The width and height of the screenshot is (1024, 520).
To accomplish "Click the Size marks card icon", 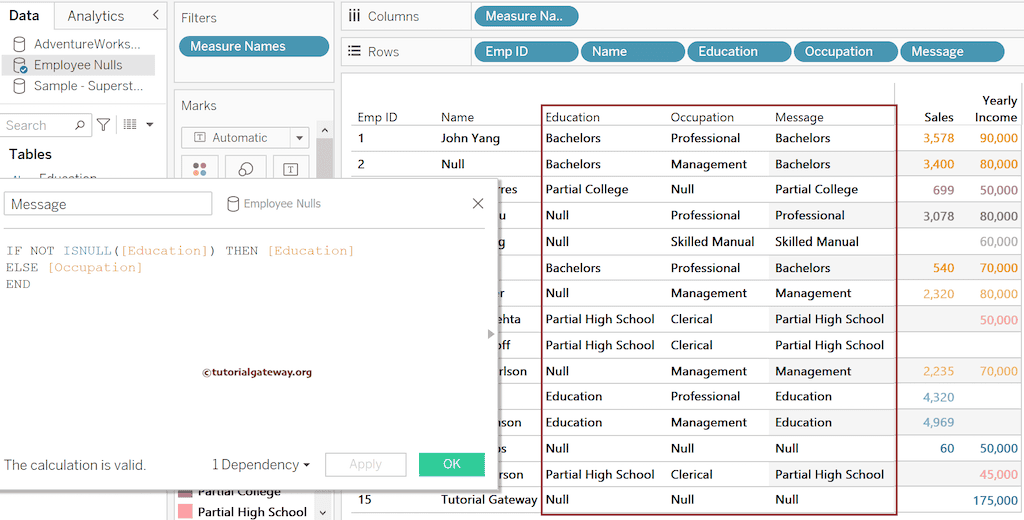I will tap(245, 169).
